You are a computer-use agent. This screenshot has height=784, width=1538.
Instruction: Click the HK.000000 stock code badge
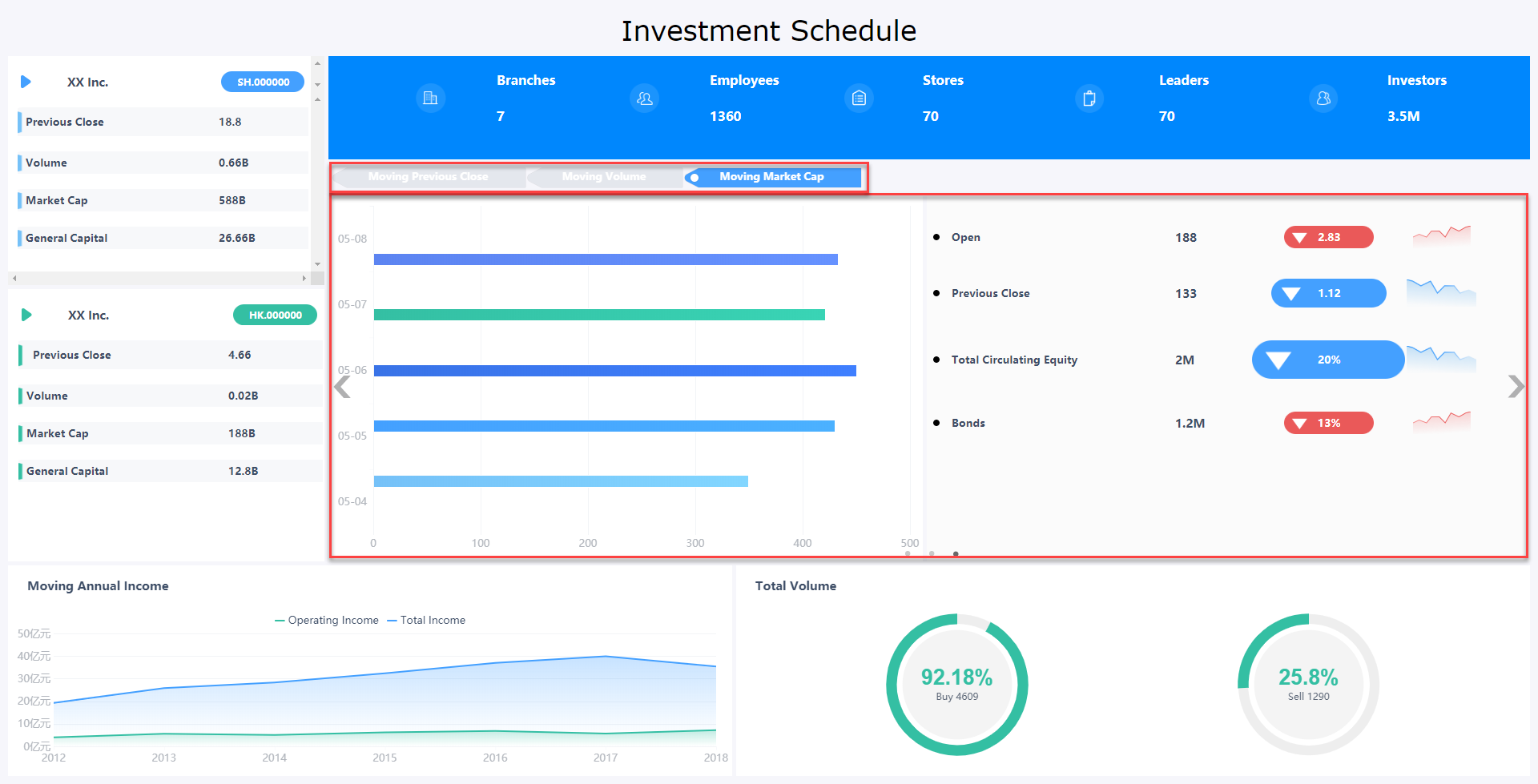pyautogui.click(x=275, y=315)
